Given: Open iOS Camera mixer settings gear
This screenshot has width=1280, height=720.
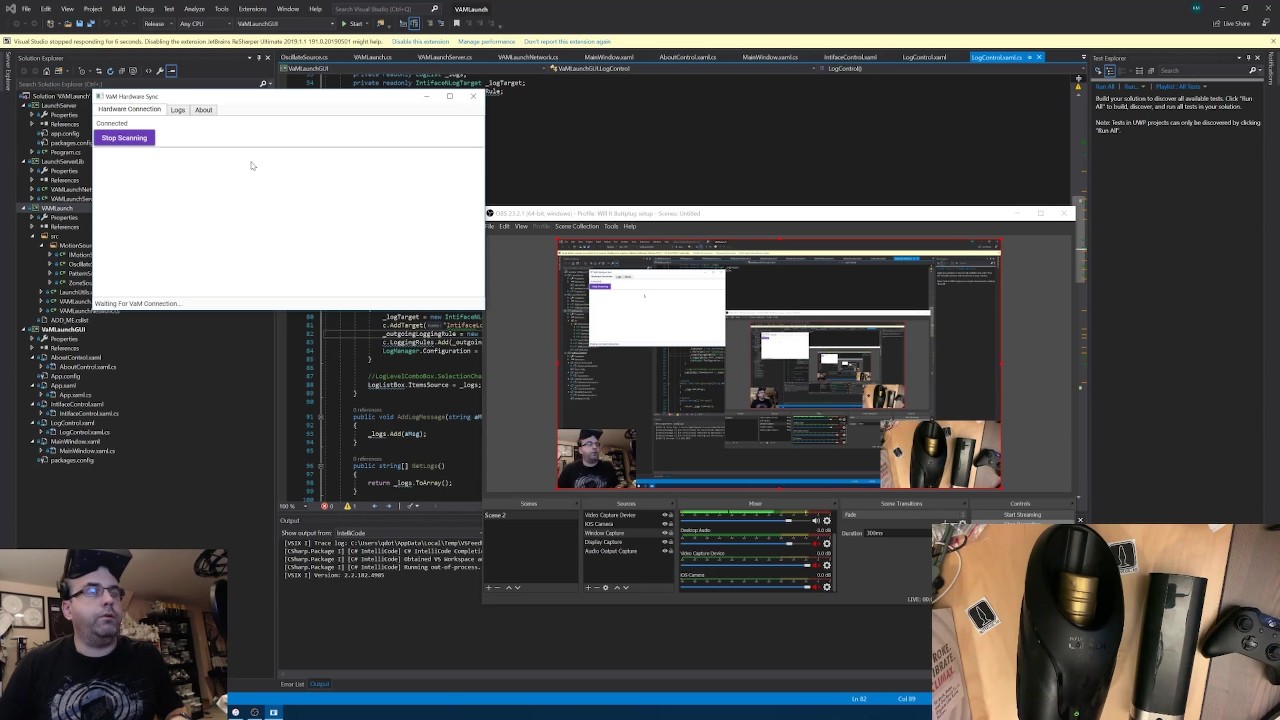Looking at the screenshot, I should pyautogui.click(x=827, y=587).
